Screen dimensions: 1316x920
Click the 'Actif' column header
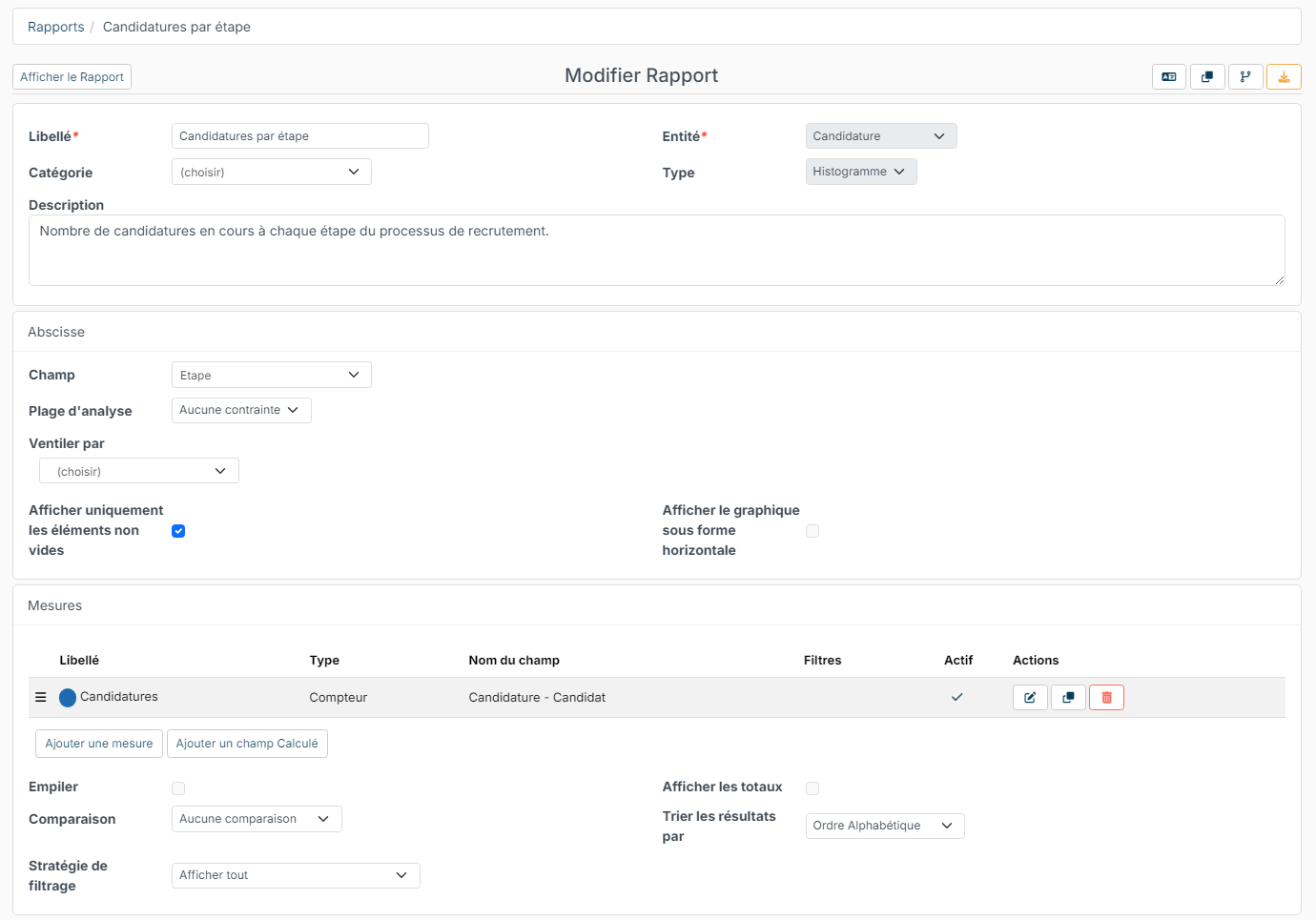point(958,660)
